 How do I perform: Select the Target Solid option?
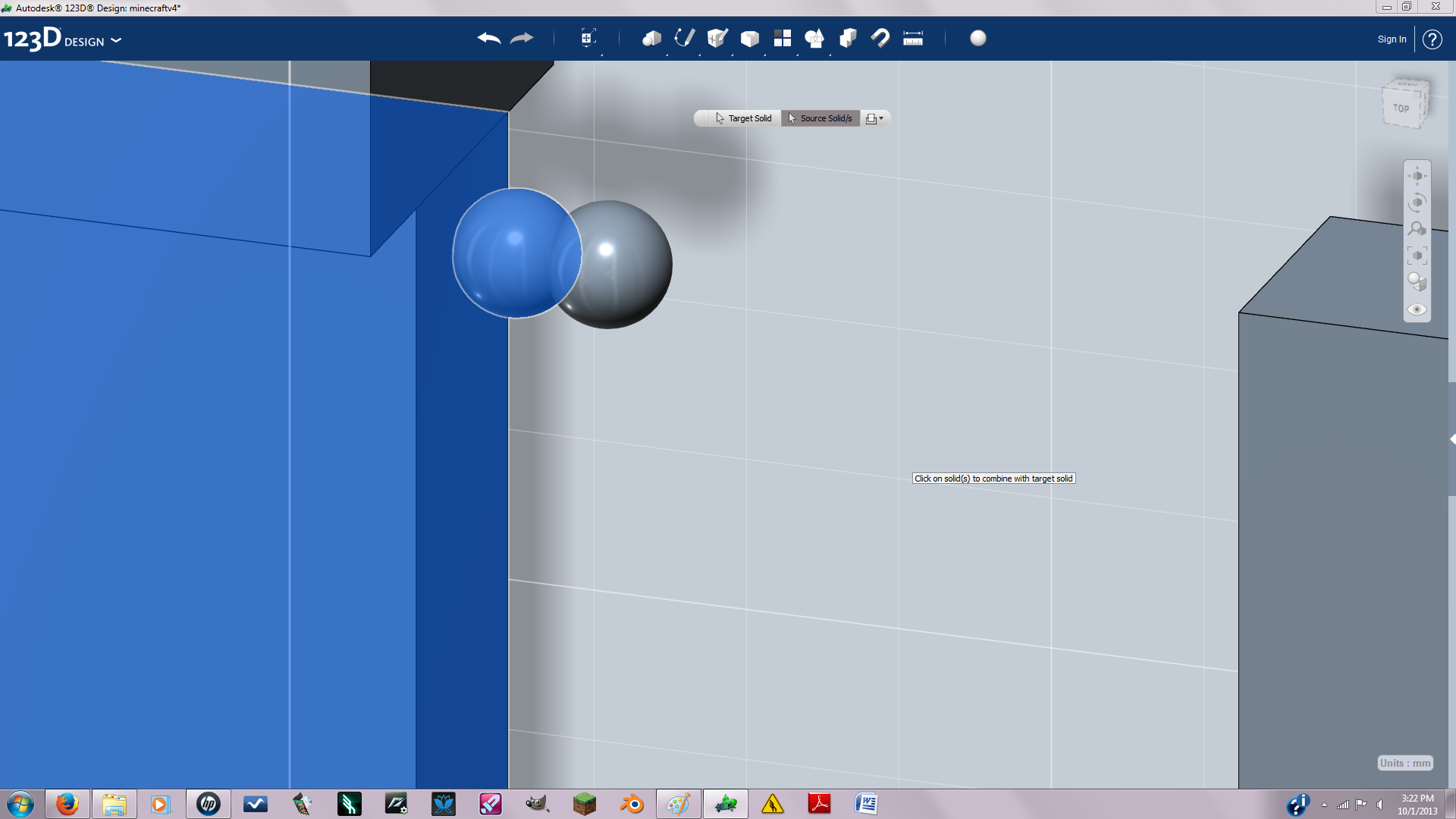(743, 118)
